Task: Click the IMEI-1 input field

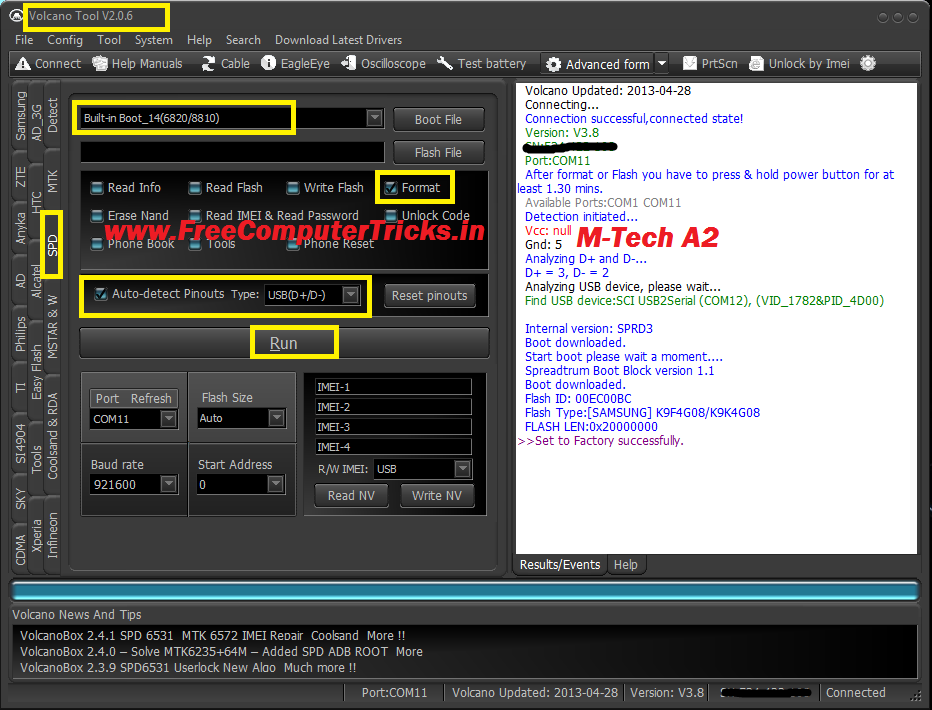Action: point(393,387)
